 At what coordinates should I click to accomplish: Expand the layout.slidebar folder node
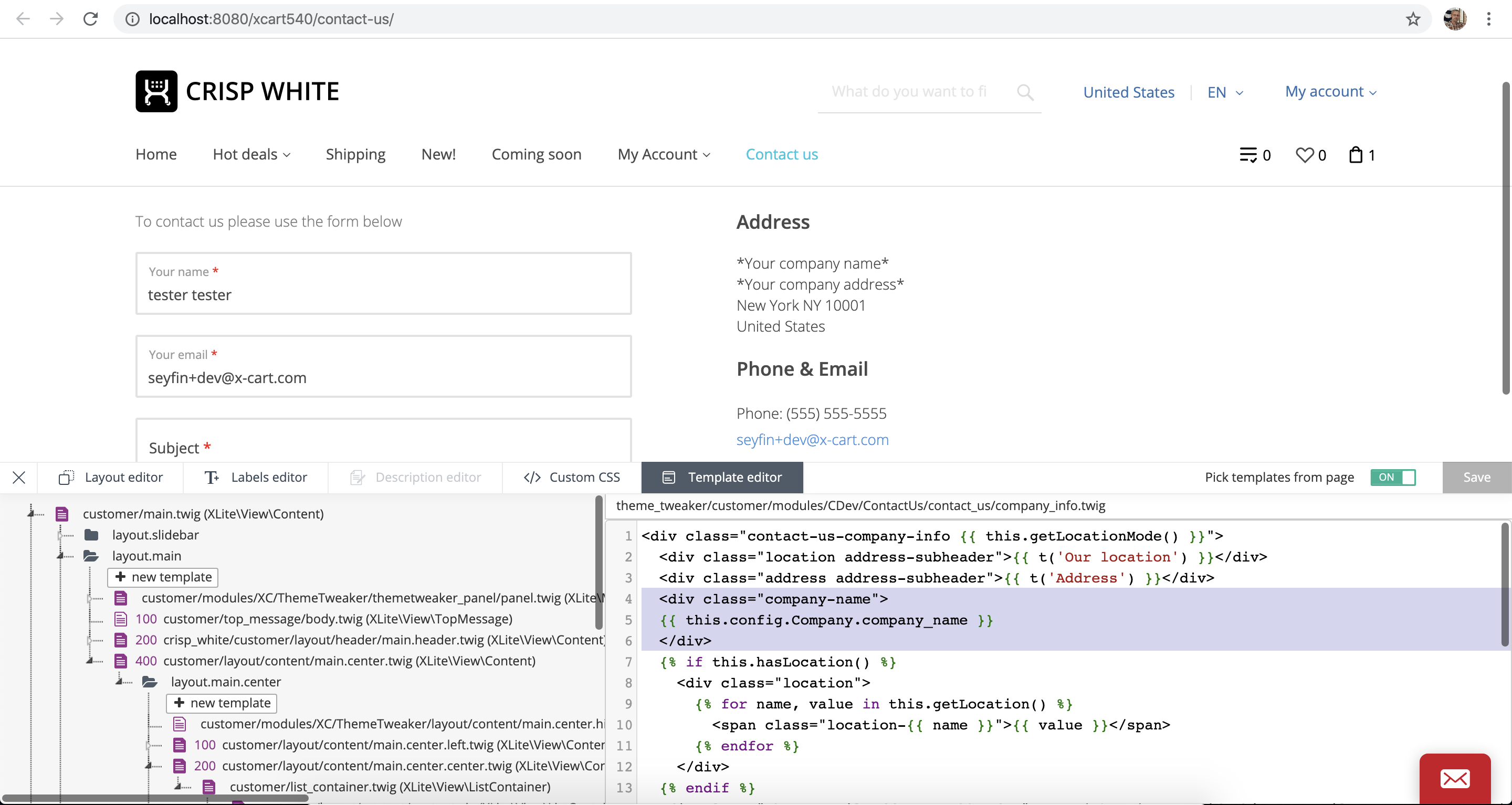60,535
